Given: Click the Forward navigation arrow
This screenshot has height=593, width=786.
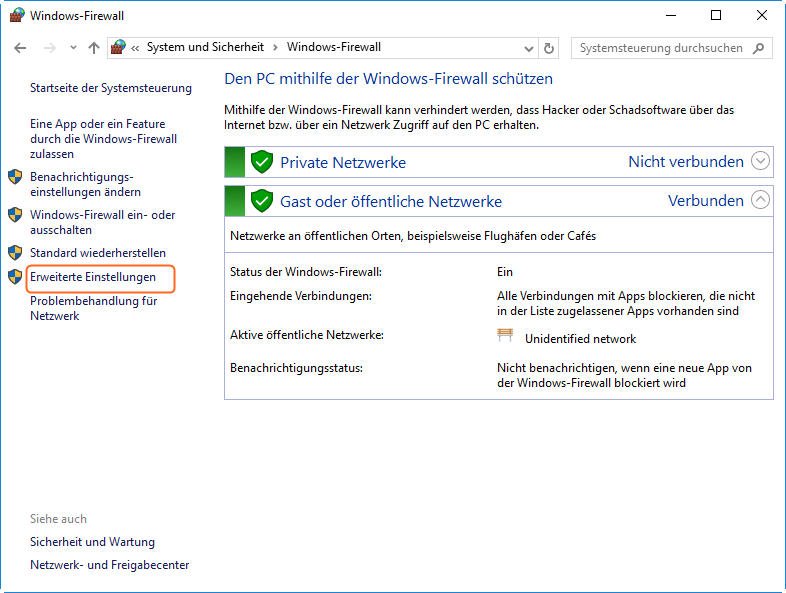Looking at the screenshot, I should (49, 48).
